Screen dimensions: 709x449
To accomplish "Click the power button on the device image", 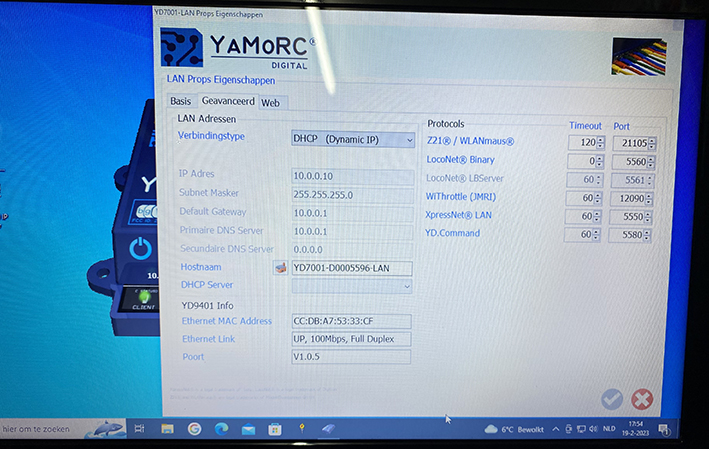I will tap(141, 249).
